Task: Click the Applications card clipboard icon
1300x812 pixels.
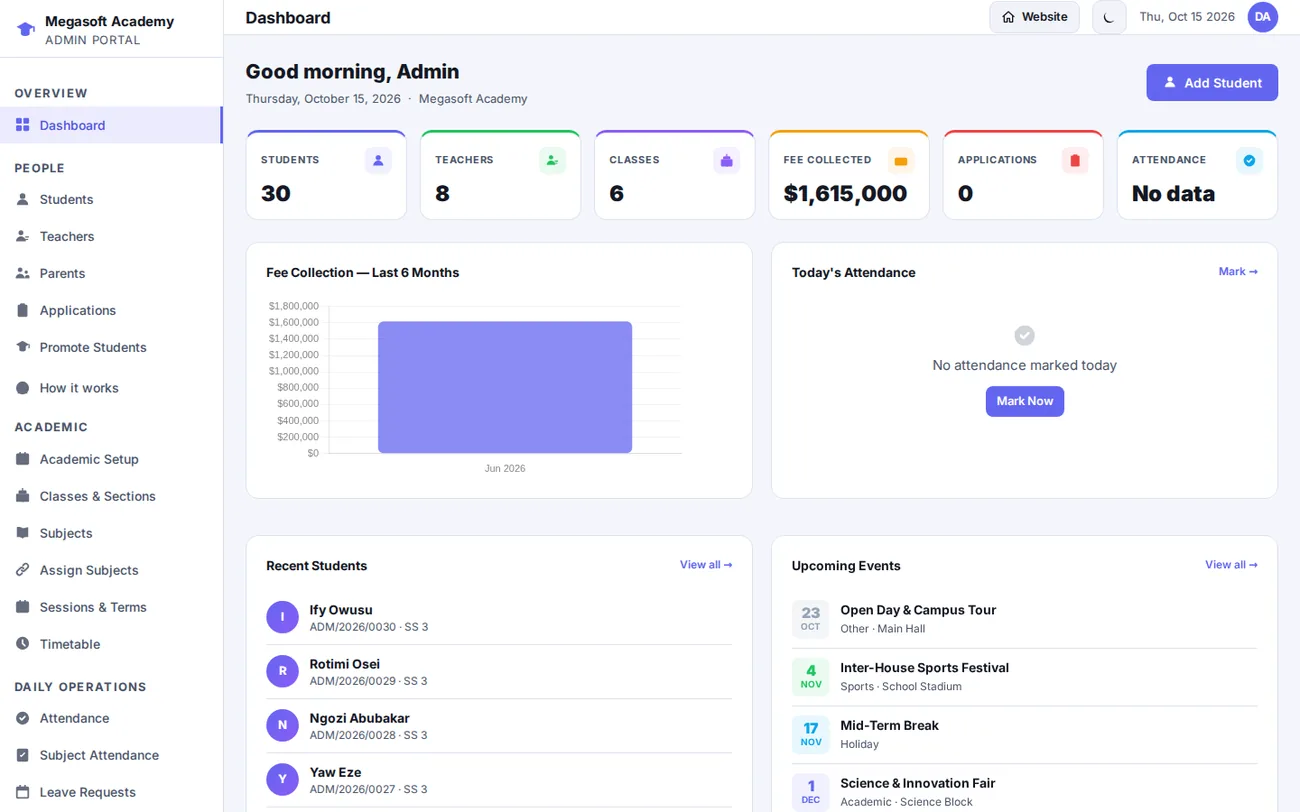Action: pos(1075,161)
